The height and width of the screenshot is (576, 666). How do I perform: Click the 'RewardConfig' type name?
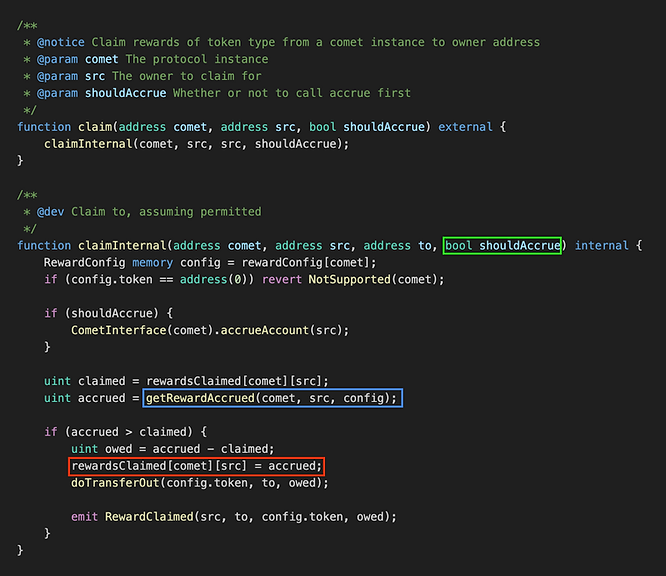(85, 263)
